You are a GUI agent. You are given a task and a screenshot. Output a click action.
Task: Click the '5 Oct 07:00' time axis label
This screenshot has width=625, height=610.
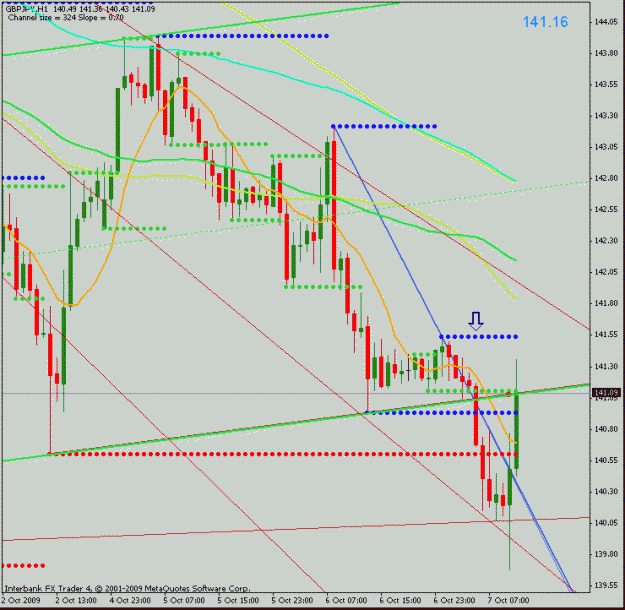pos(184,600)
